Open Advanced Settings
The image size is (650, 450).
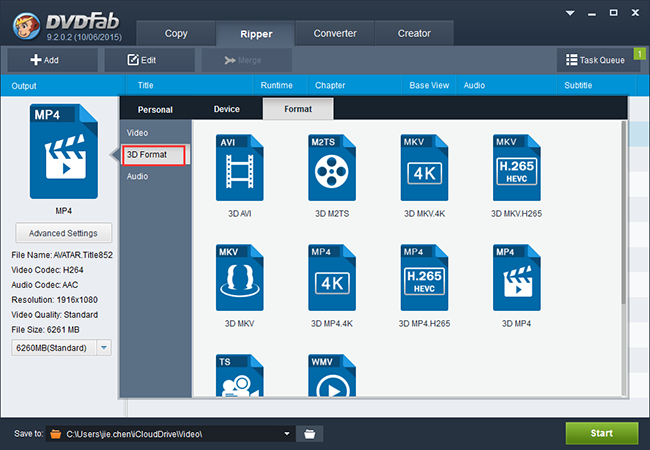[63, 233]
